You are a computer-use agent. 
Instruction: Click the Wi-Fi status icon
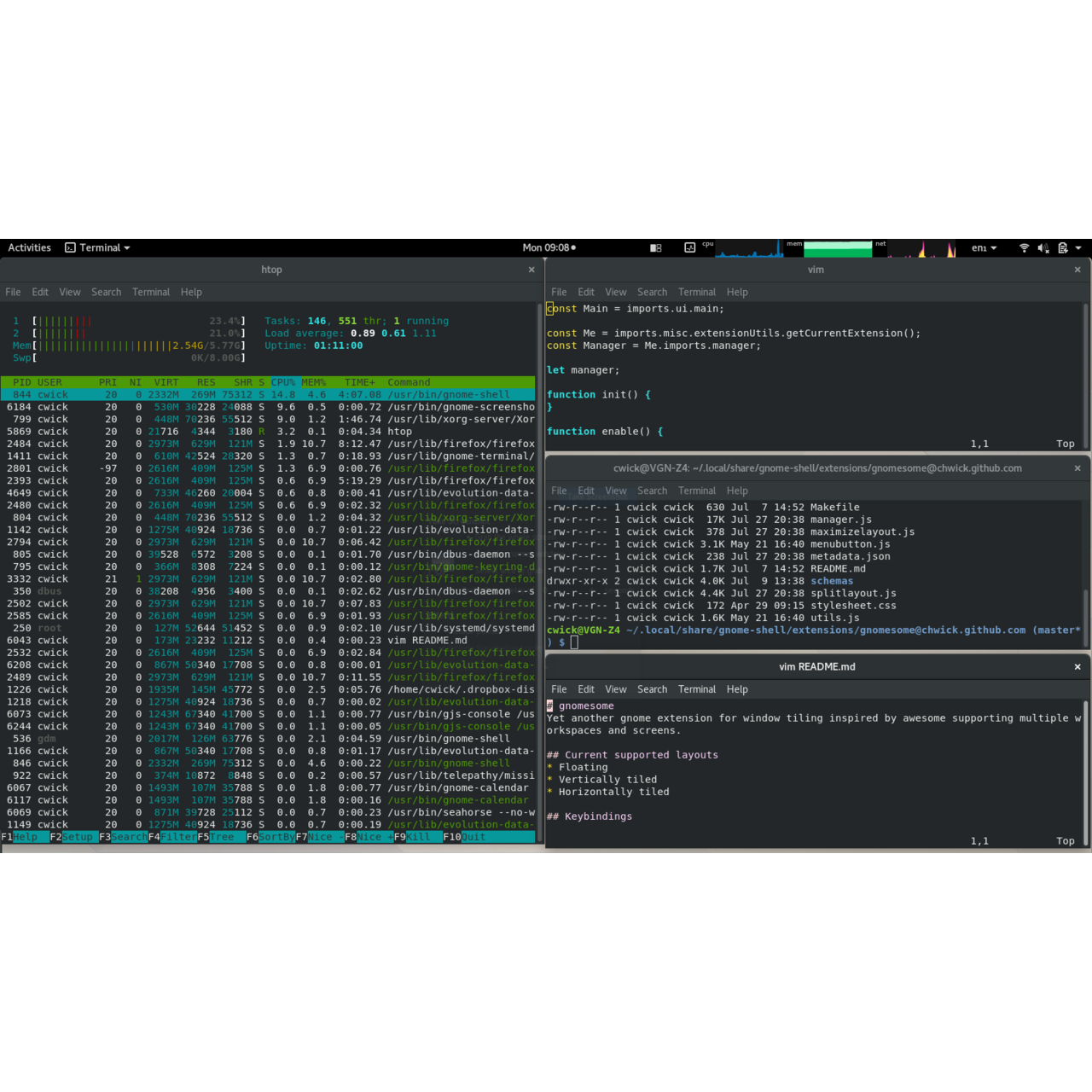click(1024, 248)
